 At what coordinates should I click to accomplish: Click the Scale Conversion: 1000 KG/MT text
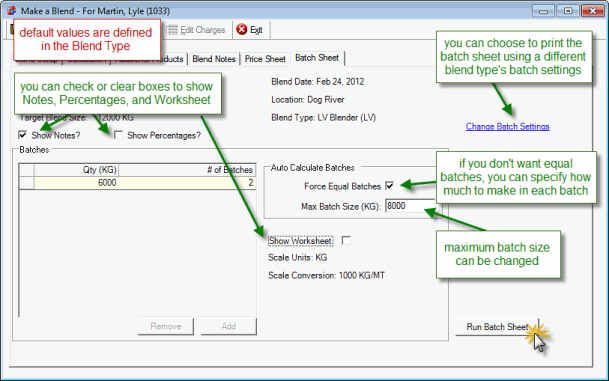pos(326,275)
